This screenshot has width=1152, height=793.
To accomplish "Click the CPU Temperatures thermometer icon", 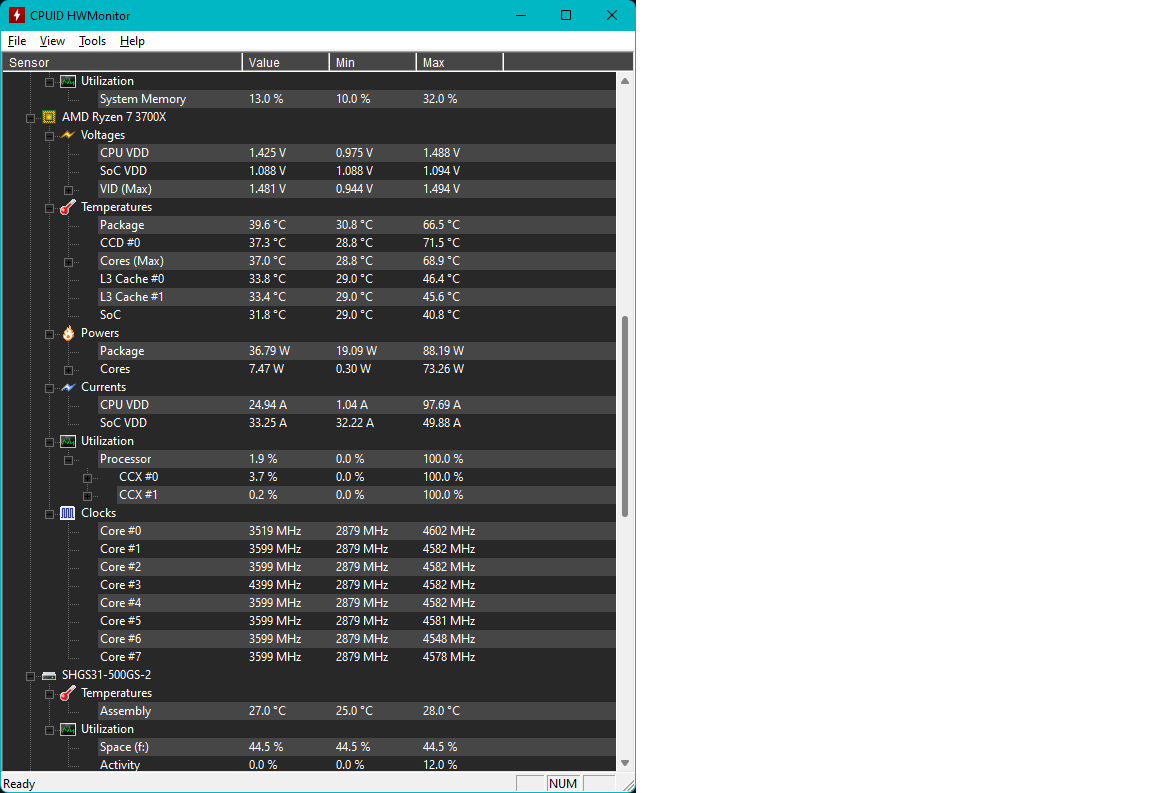I will pos(68,207).
